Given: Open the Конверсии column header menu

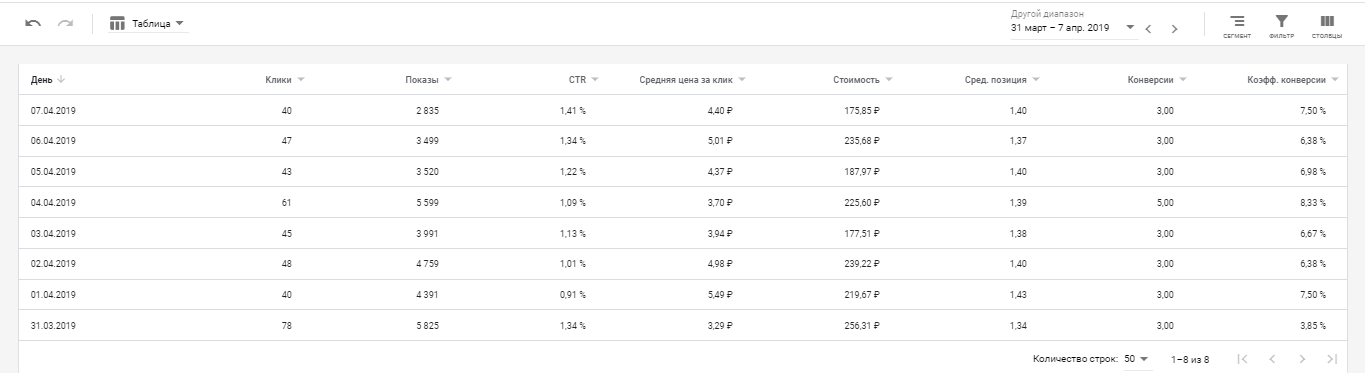Looking at the screenshot, I should pos(1157,79).
